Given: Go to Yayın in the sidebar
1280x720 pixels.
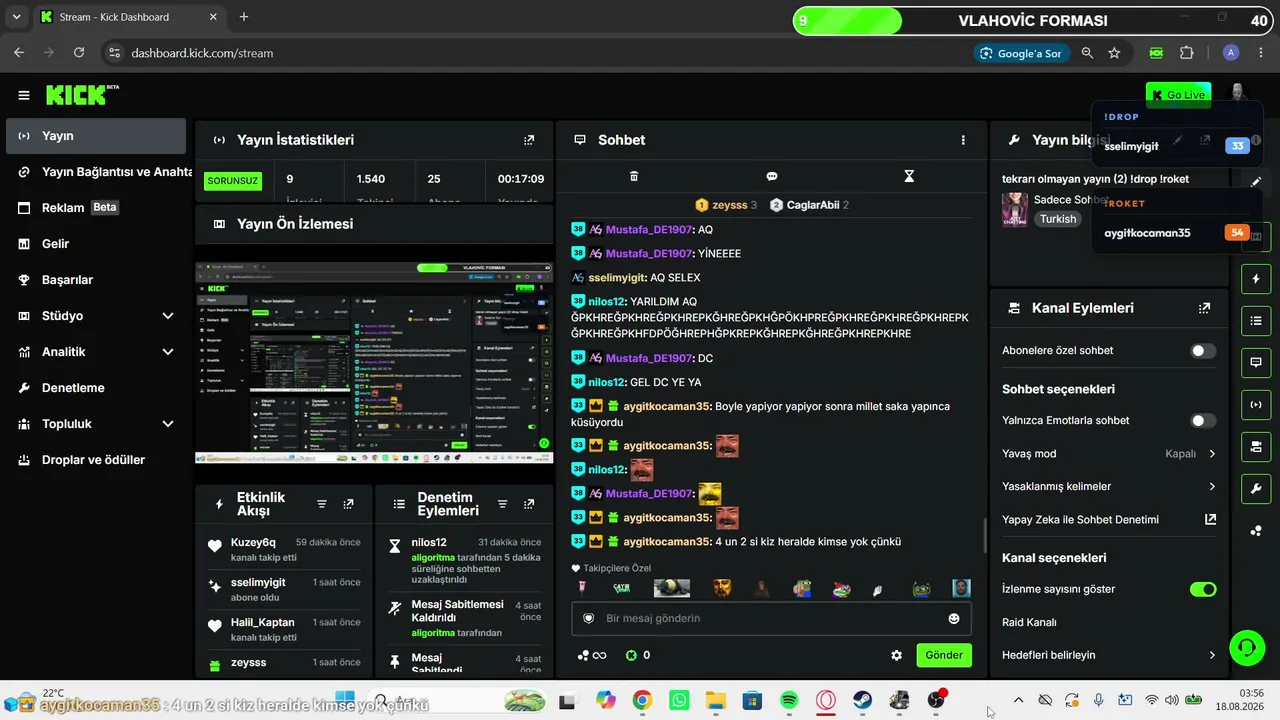Looking at the screenshot, I should (96, 136).
